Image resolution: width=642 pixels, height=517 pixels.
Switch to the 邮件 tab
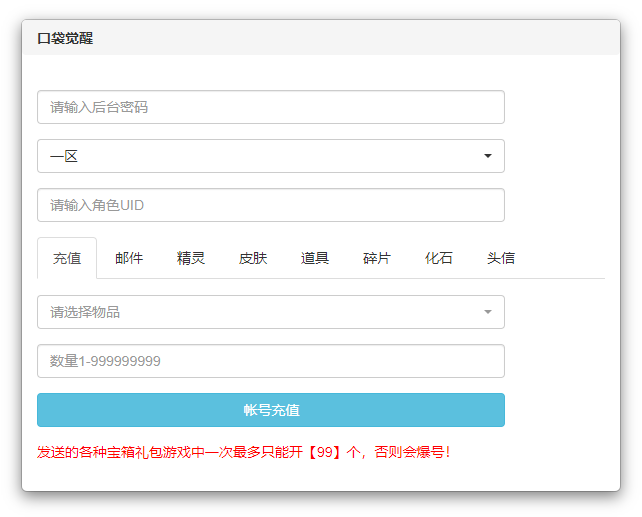tap(129, 258)
